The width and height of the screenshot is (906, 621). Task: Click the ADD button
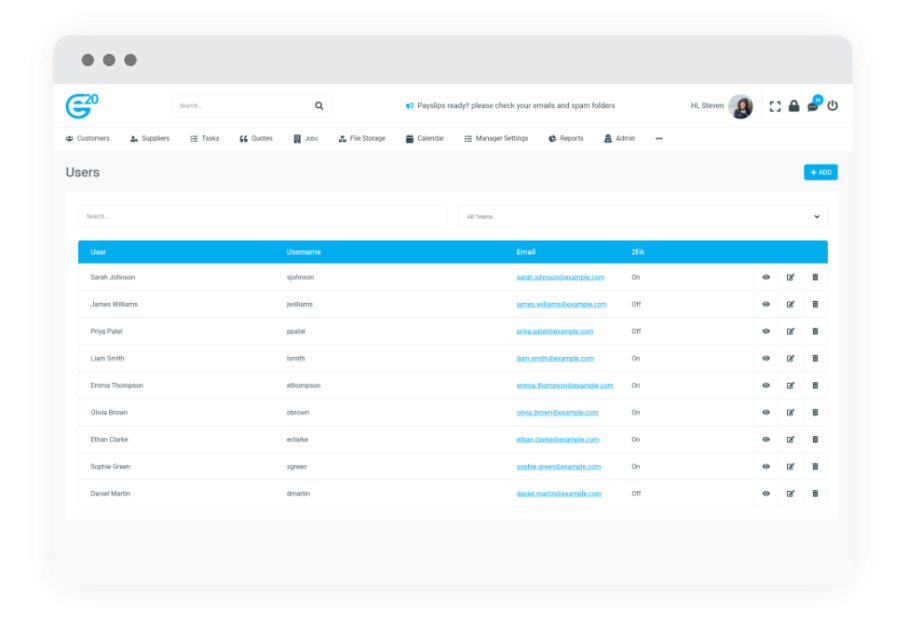(x=819, y=172)
